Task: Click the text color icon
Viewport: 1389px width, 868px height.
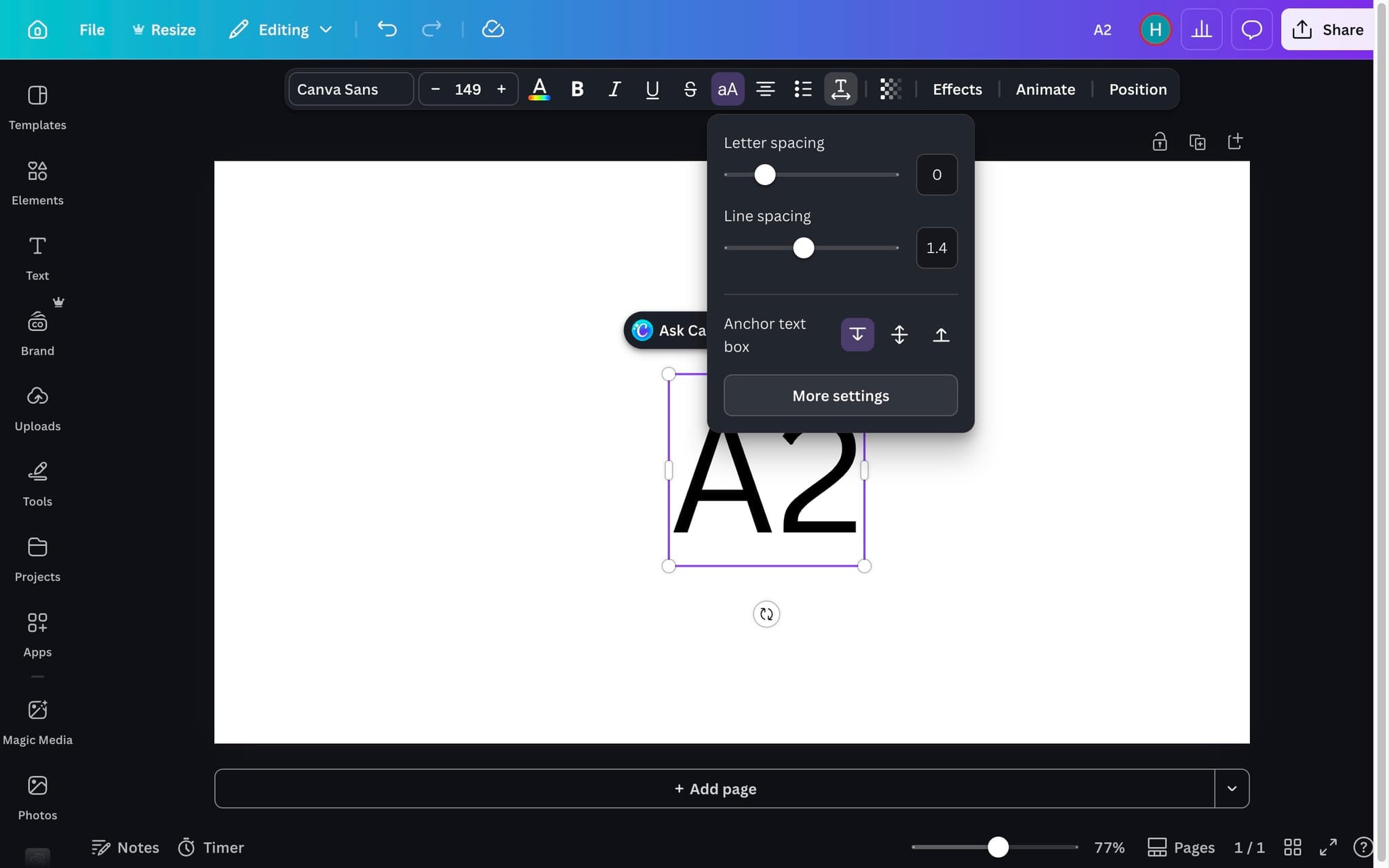Action: pyautogui.click(x=539, y=89)
